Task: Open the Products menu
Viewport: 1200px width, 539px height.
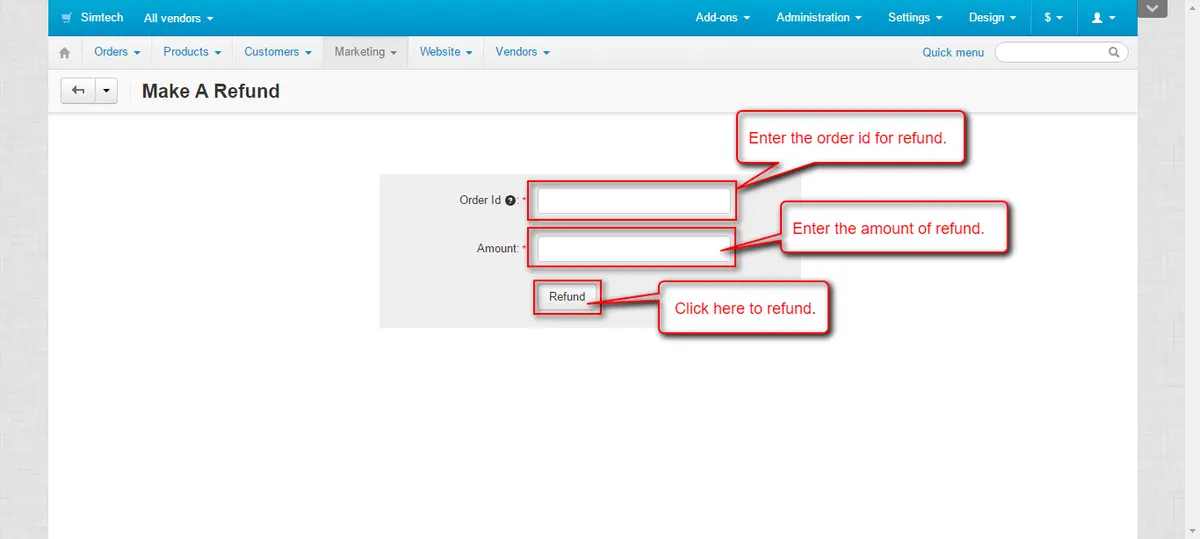Action: [191, 52]
